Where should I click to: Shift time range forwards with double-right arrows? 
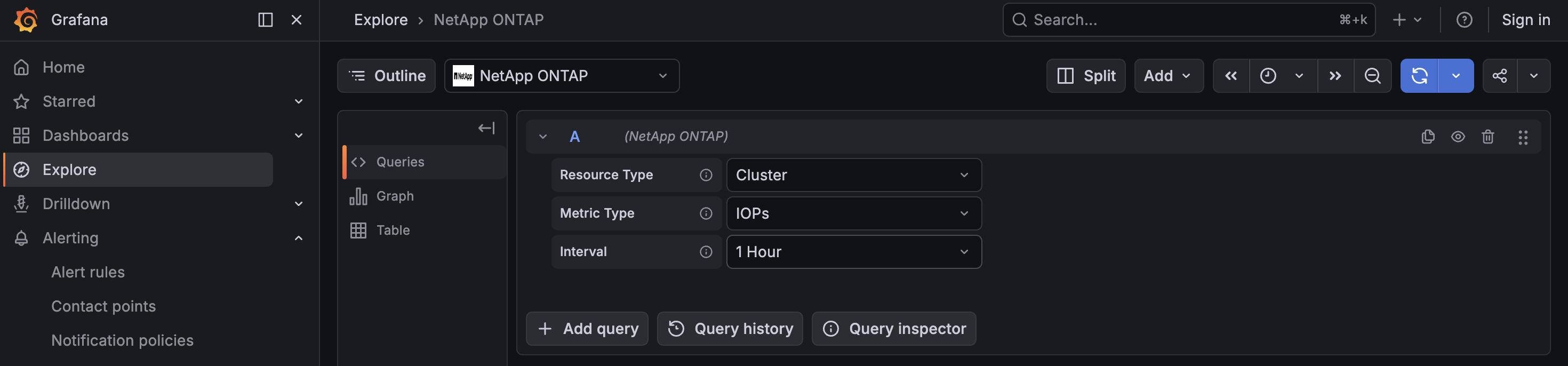[1335, 76]
